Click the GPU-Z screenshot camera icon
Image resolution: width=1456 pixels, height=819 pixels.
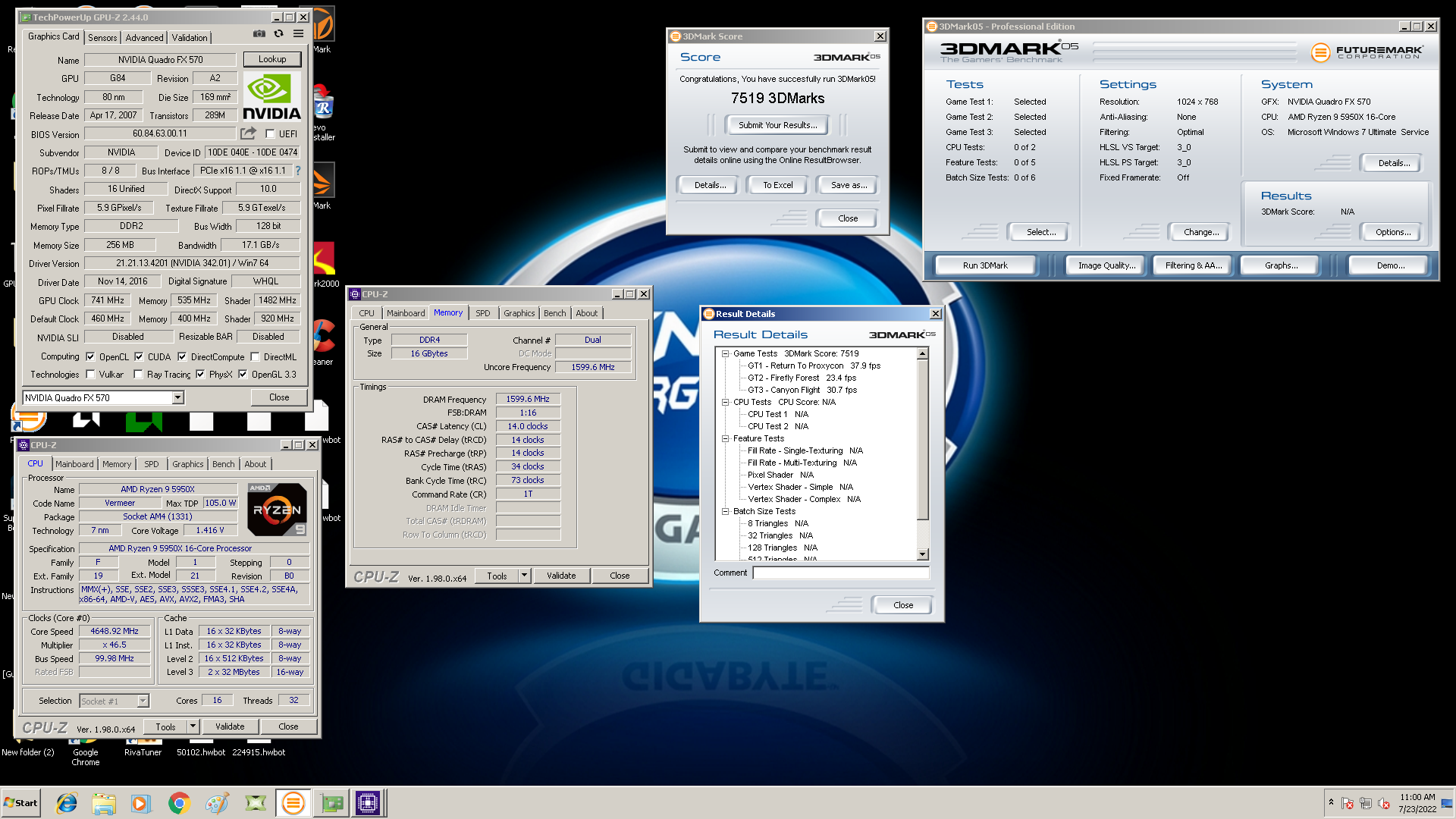[259, 34]
